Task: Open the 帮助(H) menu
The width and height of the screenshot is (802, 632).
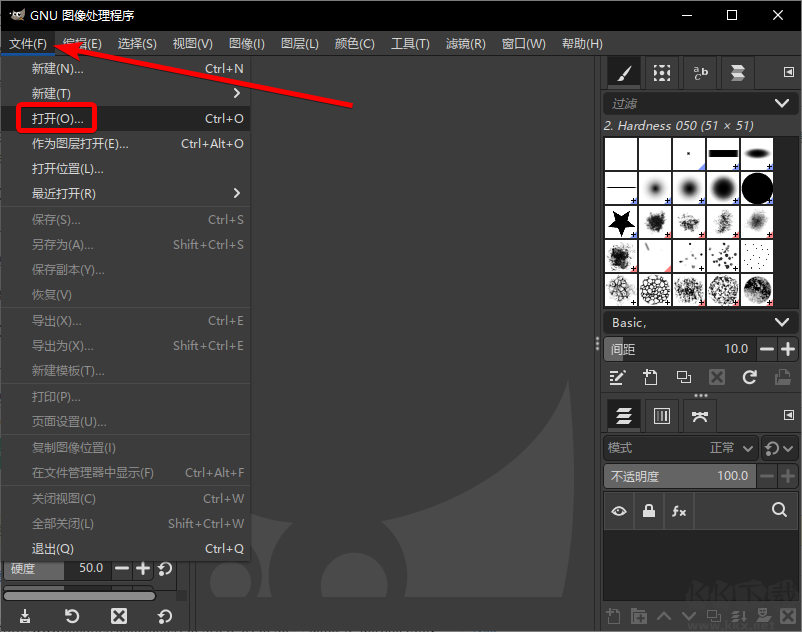Action: pos(582,44)
